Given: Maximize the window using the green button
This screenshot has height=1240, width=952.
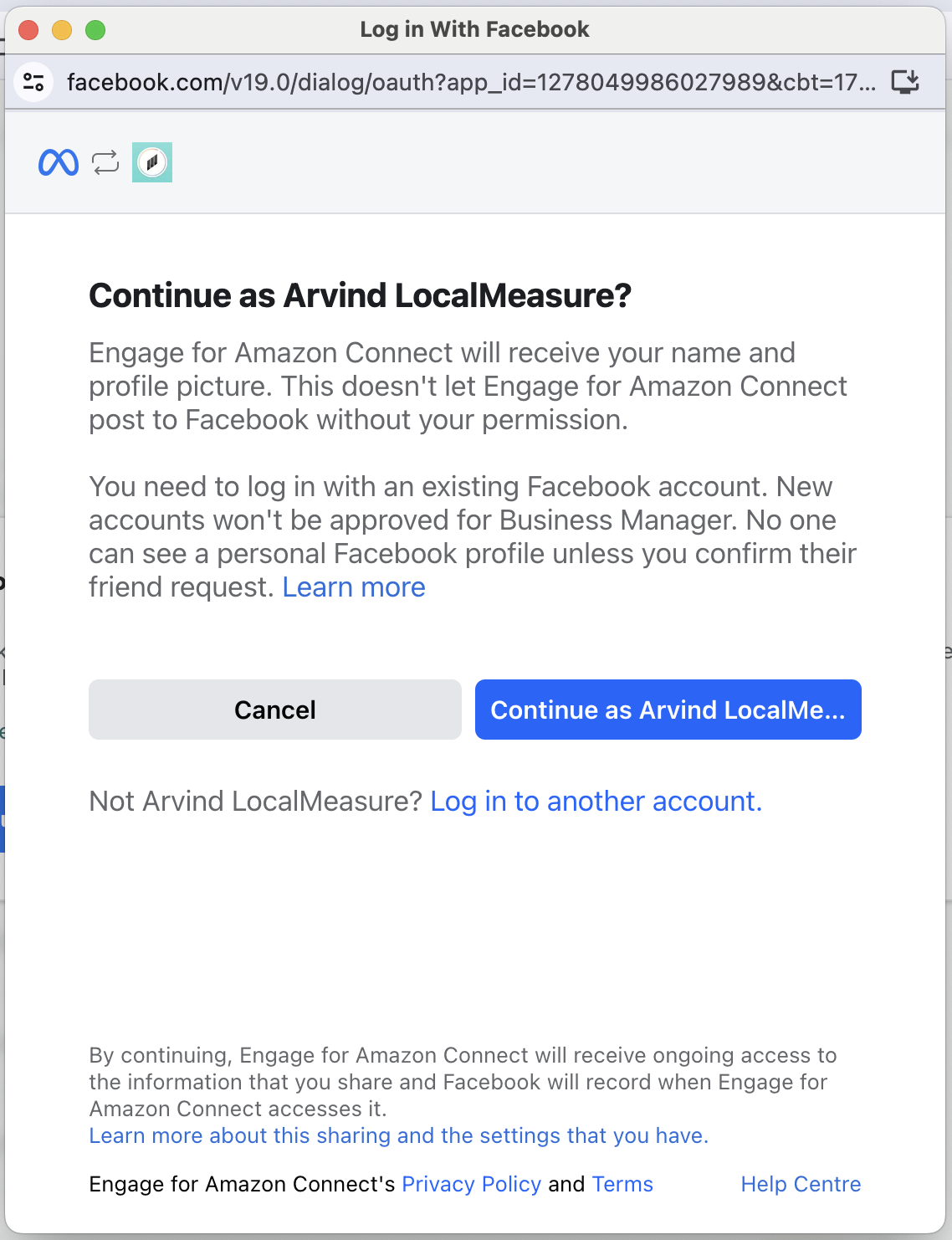Looking at the screenshot, I should point(95,30).
